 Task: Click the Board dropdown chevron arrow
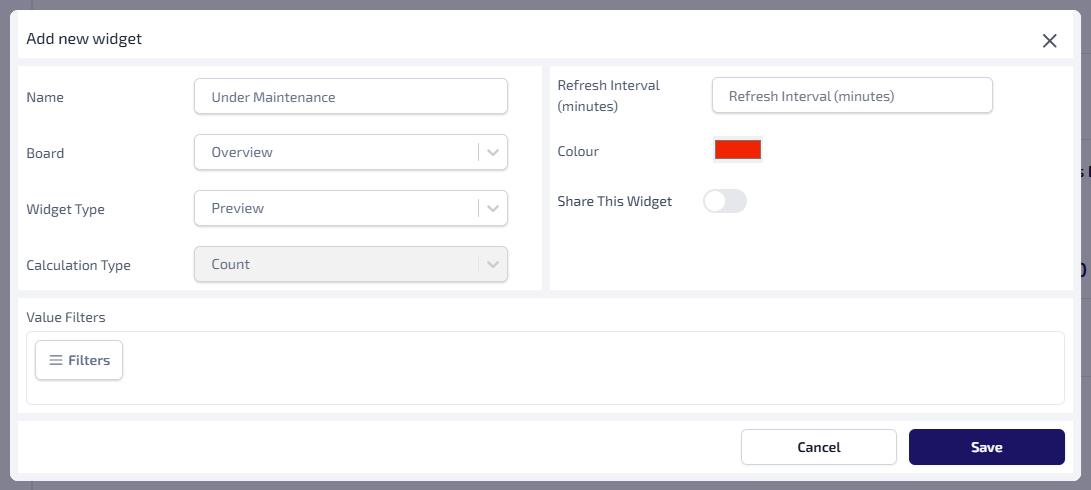[493, 153]
